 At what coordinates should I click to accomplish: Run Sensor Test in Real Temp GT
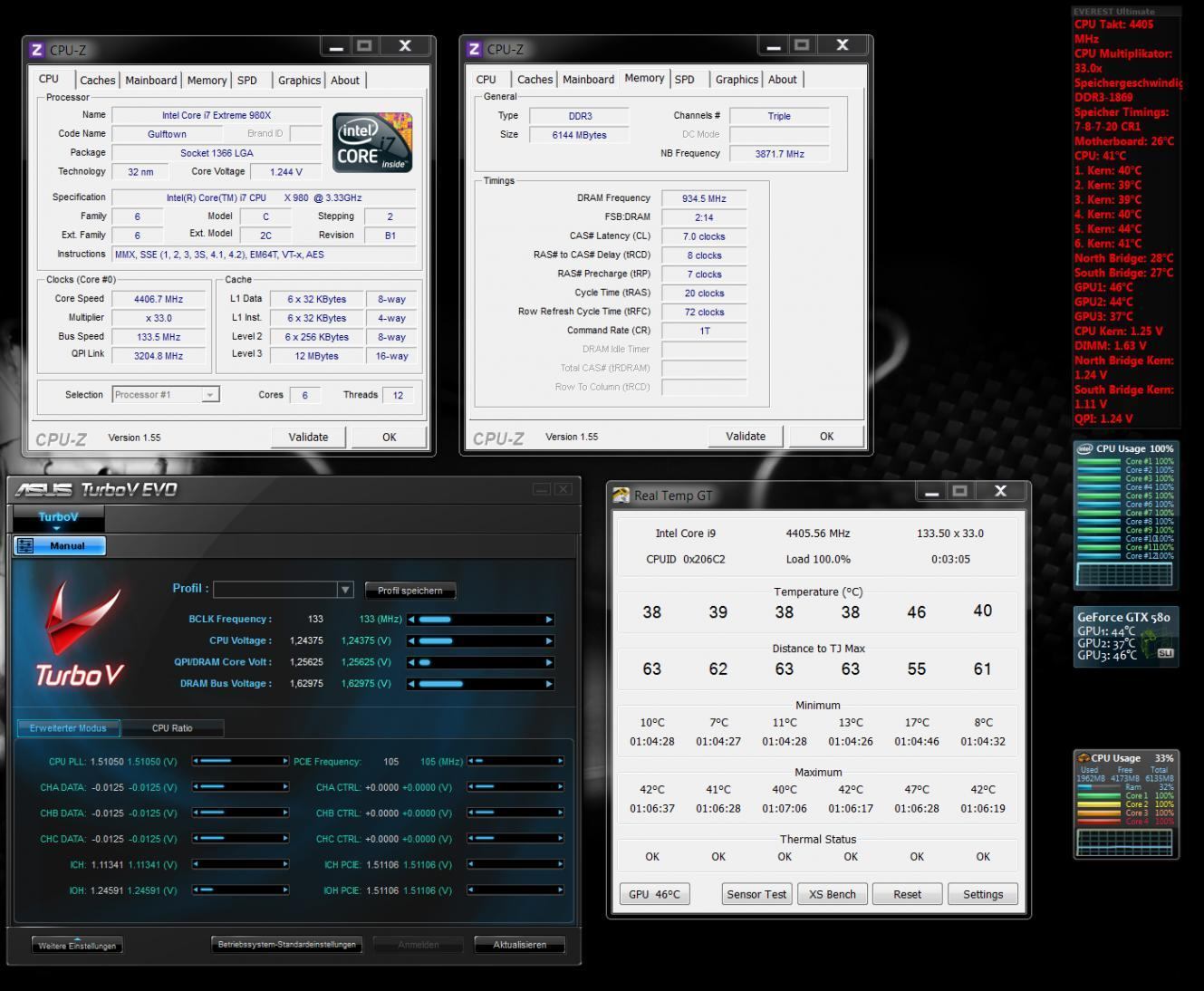click(x=756, y=894)
